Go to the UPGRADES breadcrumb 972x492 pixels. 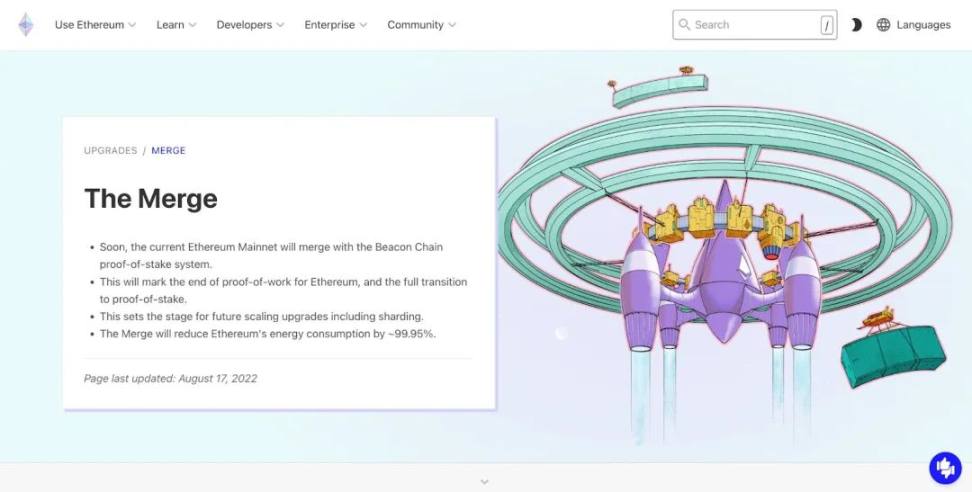click(x=110, y=151)
